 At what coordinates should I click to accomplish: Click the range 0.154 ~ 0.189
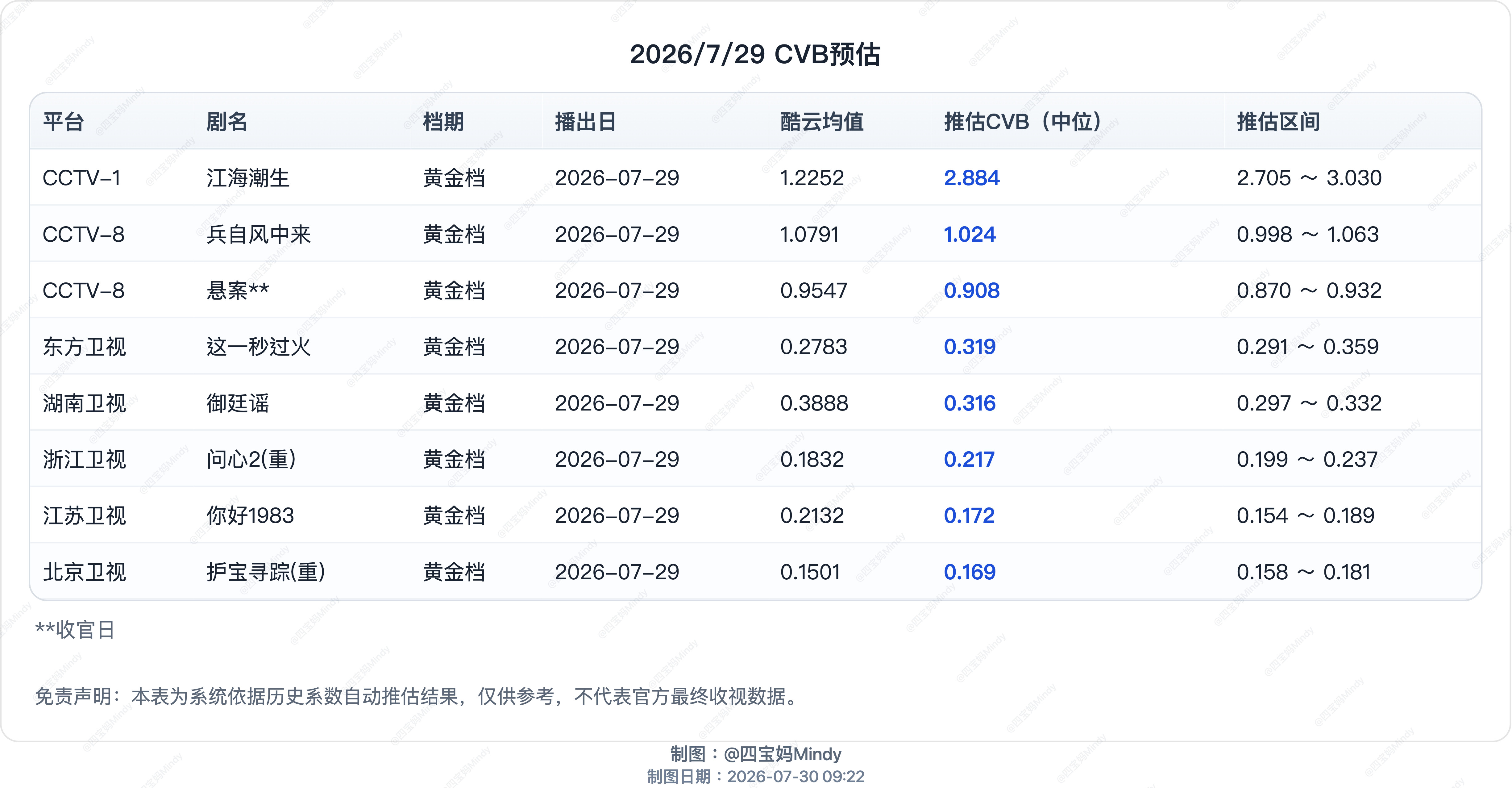(x=1305, y=516)
